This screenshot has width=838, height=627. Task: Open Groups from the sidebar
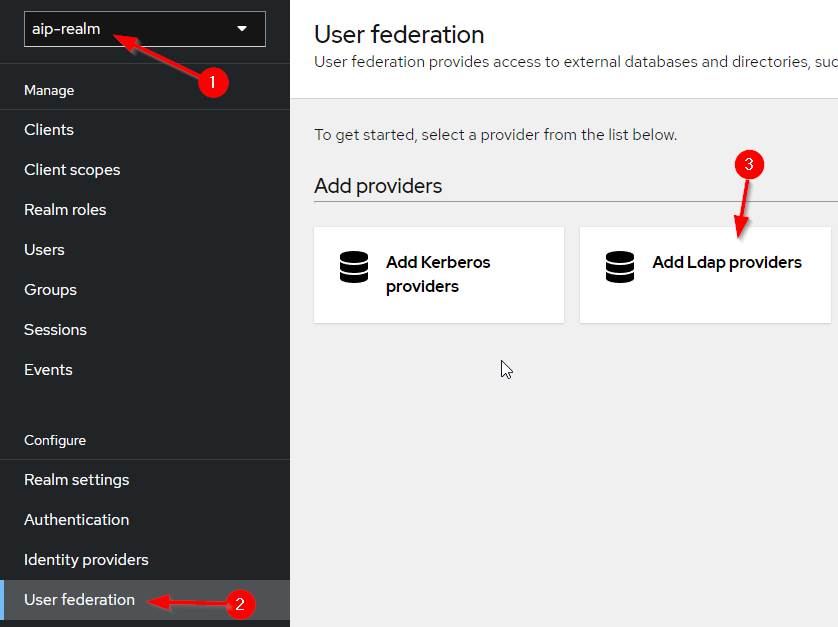tap(50, 290)
